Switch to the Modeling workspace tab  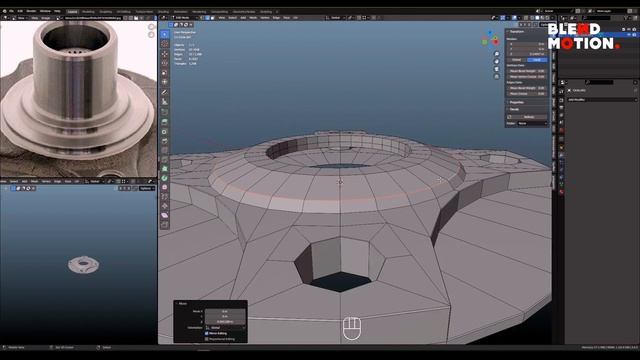[x=88, y=11]
